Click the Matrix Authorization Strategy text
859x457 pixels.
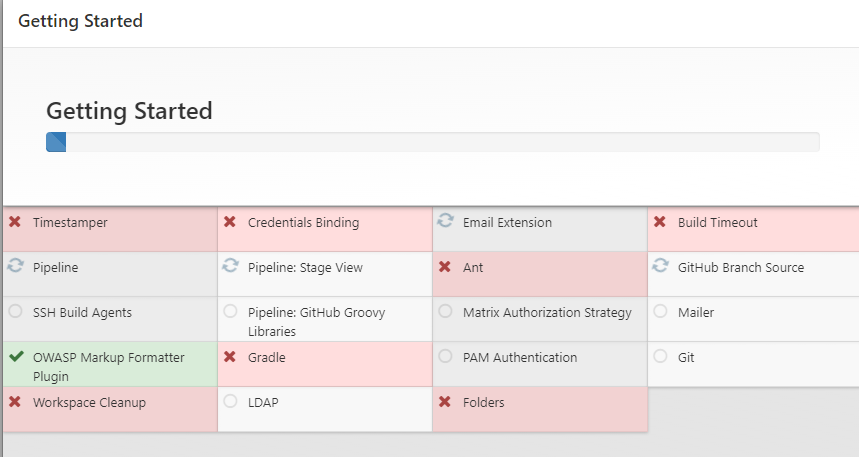[x=547, y=312]
